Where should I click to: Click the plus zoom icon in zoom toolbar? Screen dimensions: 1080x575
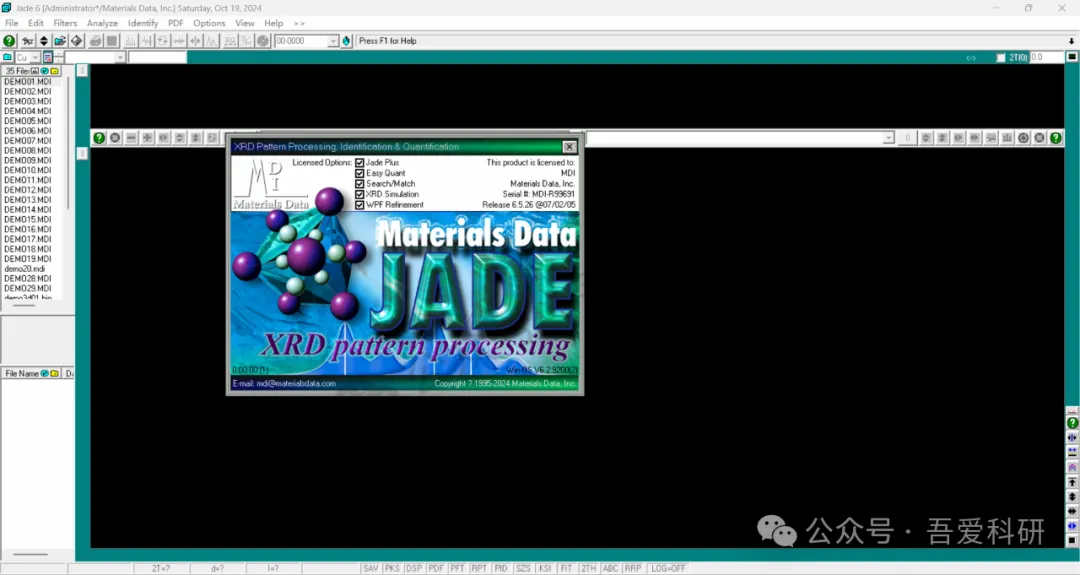coord(147,138)
